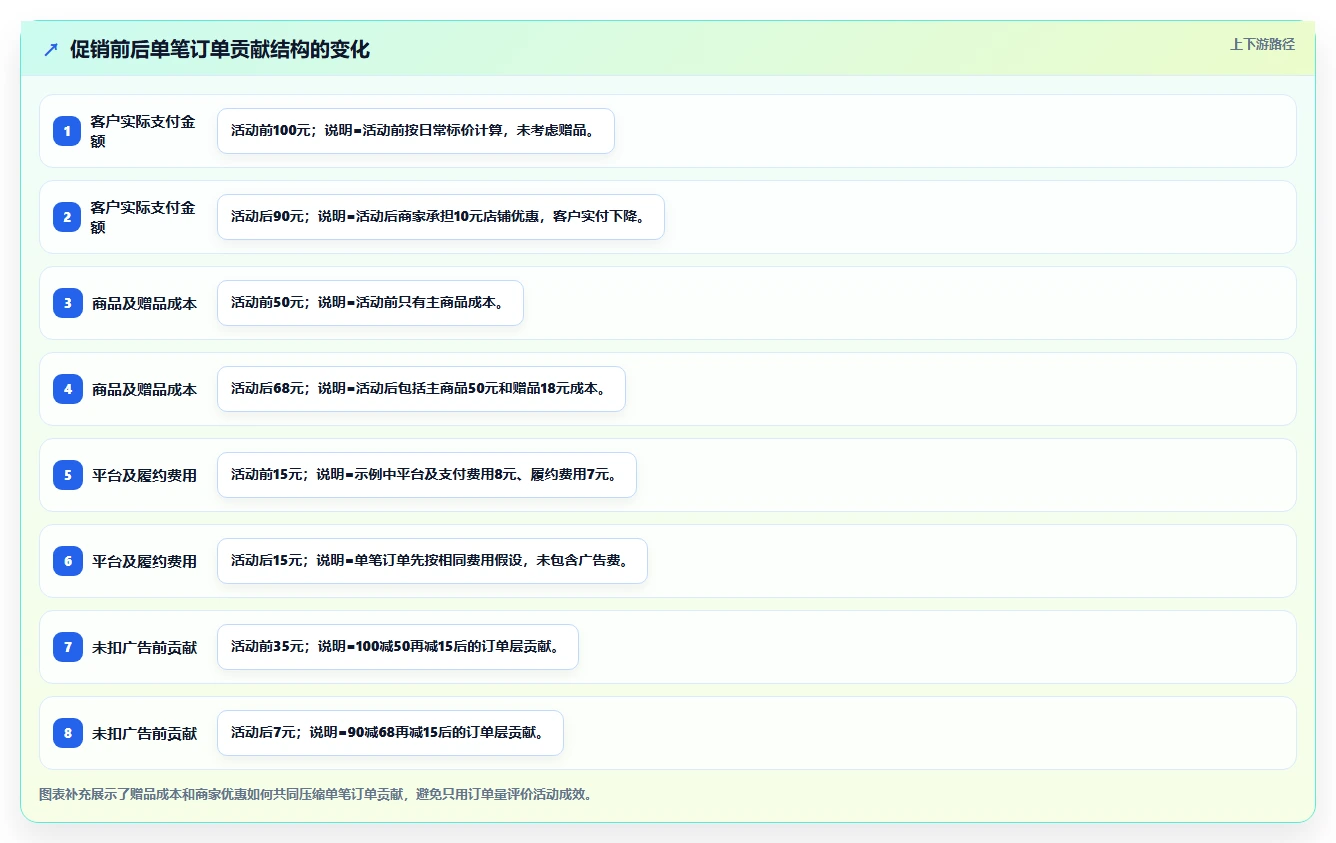Image resolution: width=1336 pixels, height=843 pixels.
Task: Click the arrow icon beside the chart title
Action: [x=51, y=50]
